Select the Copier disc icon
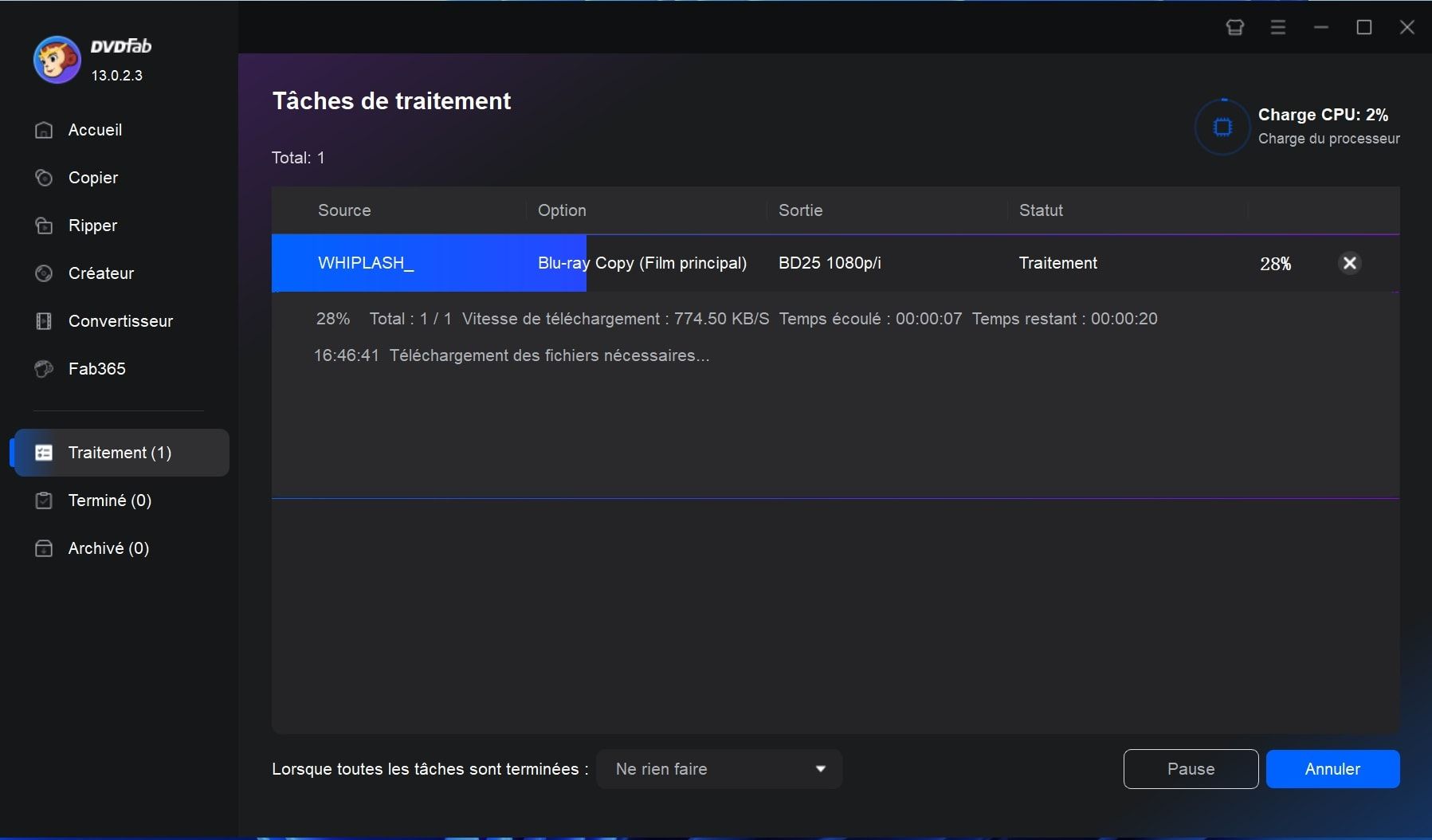This screenshot has height=840, width=1432. tap(44, 178)
